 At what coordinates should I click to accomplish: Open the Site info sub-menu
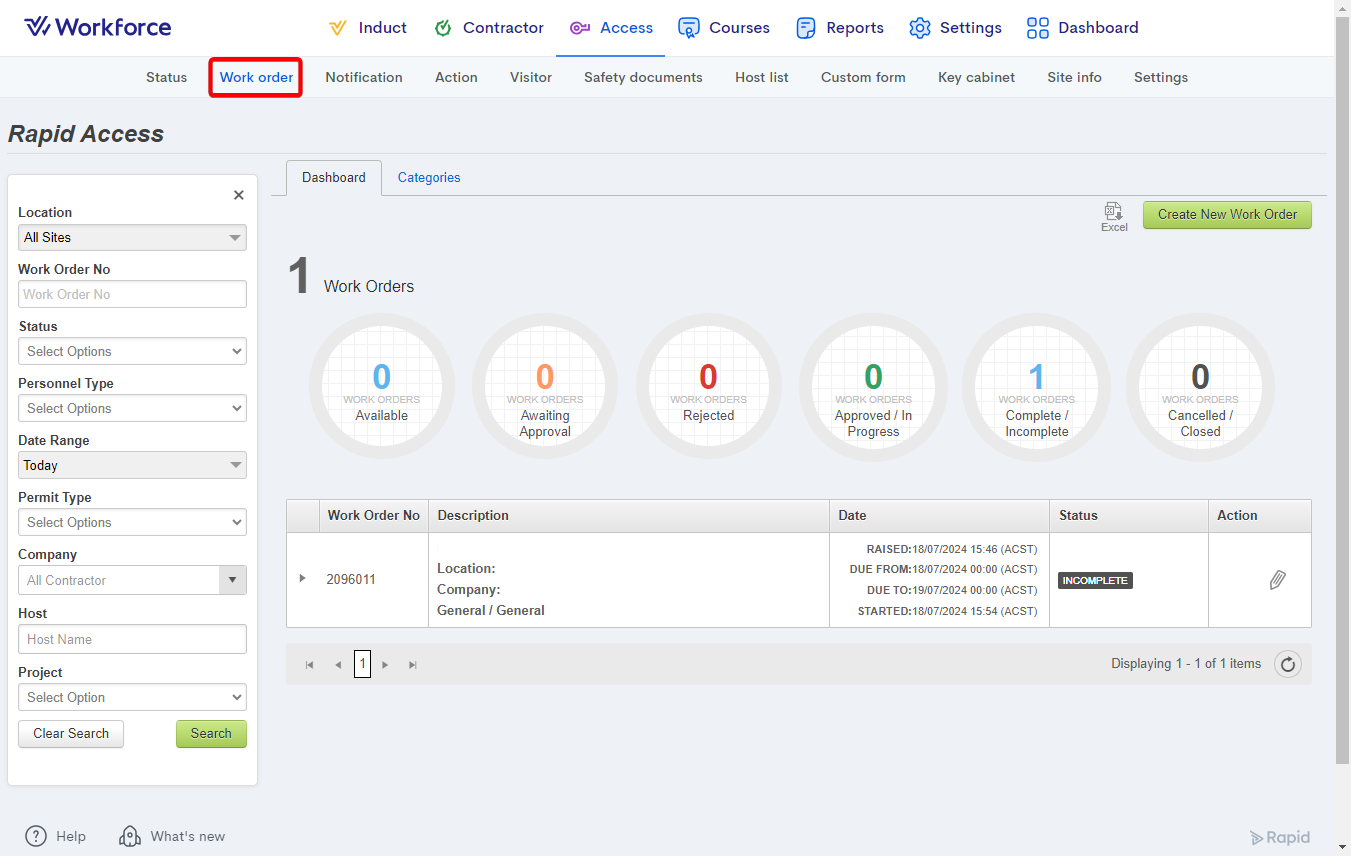pyautogui.click(x=1074, y=77)
